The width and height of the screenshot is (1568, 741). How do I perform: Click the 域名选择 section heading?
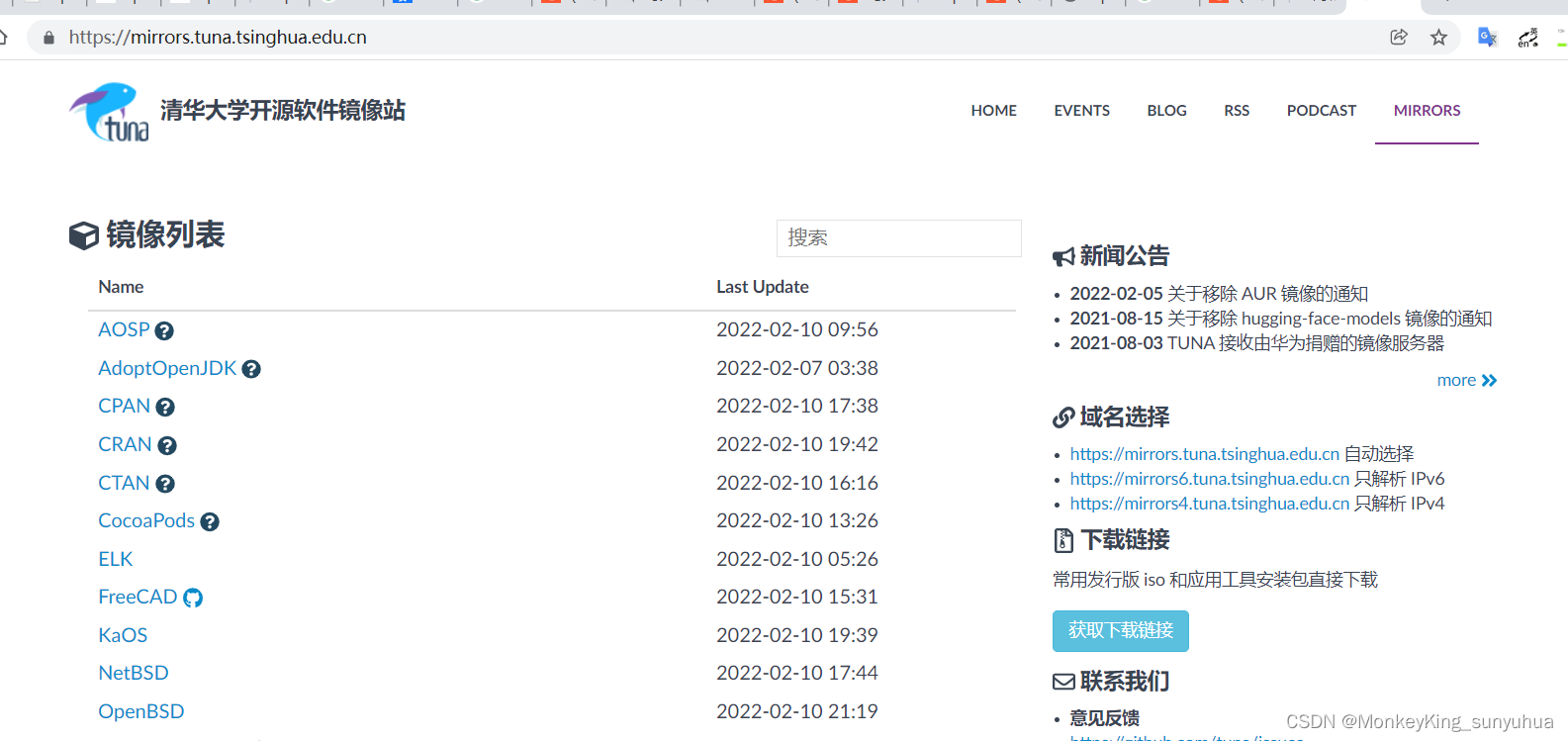(1111, 417)
